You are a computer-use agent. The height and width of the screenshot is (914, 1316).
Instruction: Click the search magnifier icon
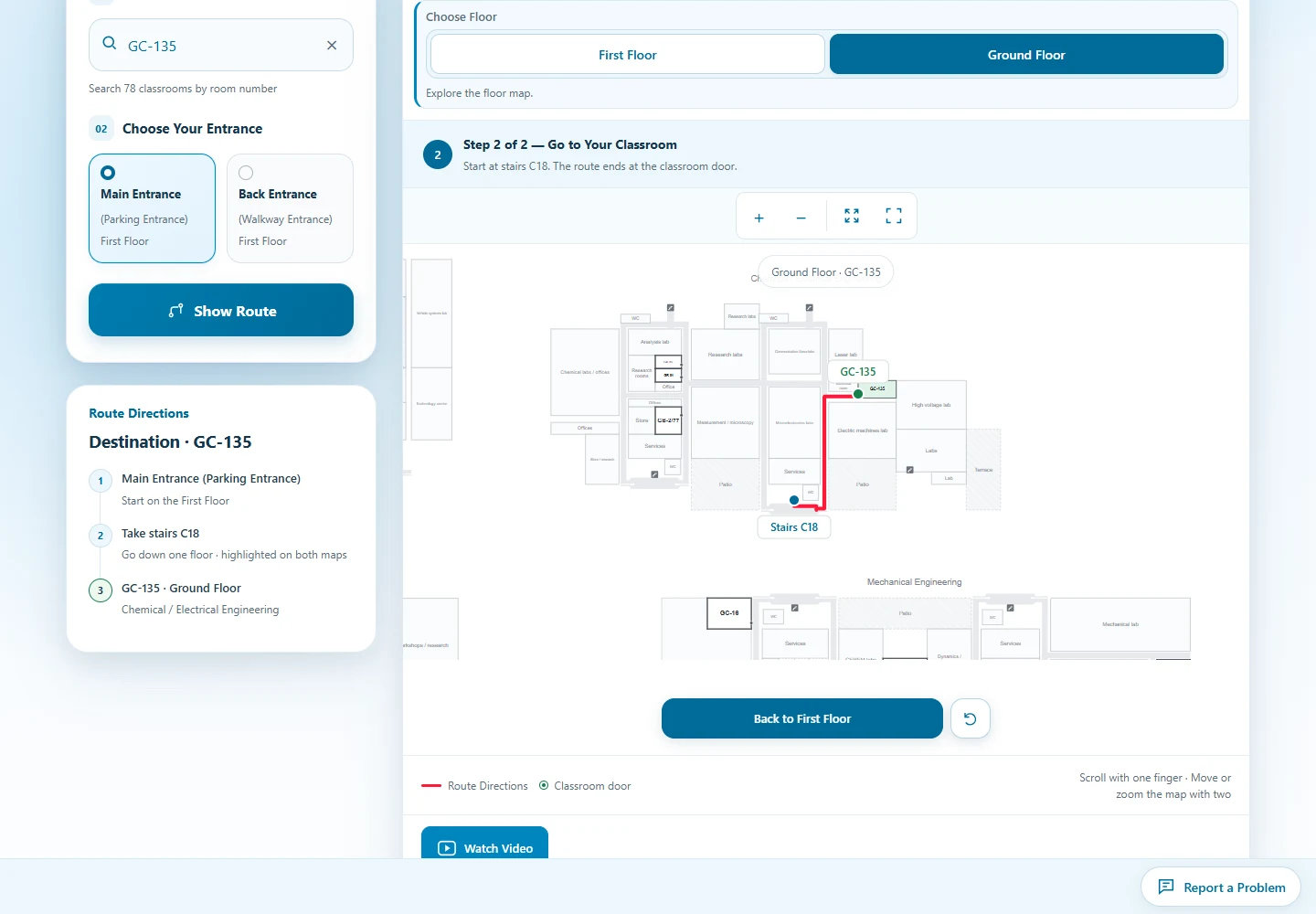tap(110, 43)
